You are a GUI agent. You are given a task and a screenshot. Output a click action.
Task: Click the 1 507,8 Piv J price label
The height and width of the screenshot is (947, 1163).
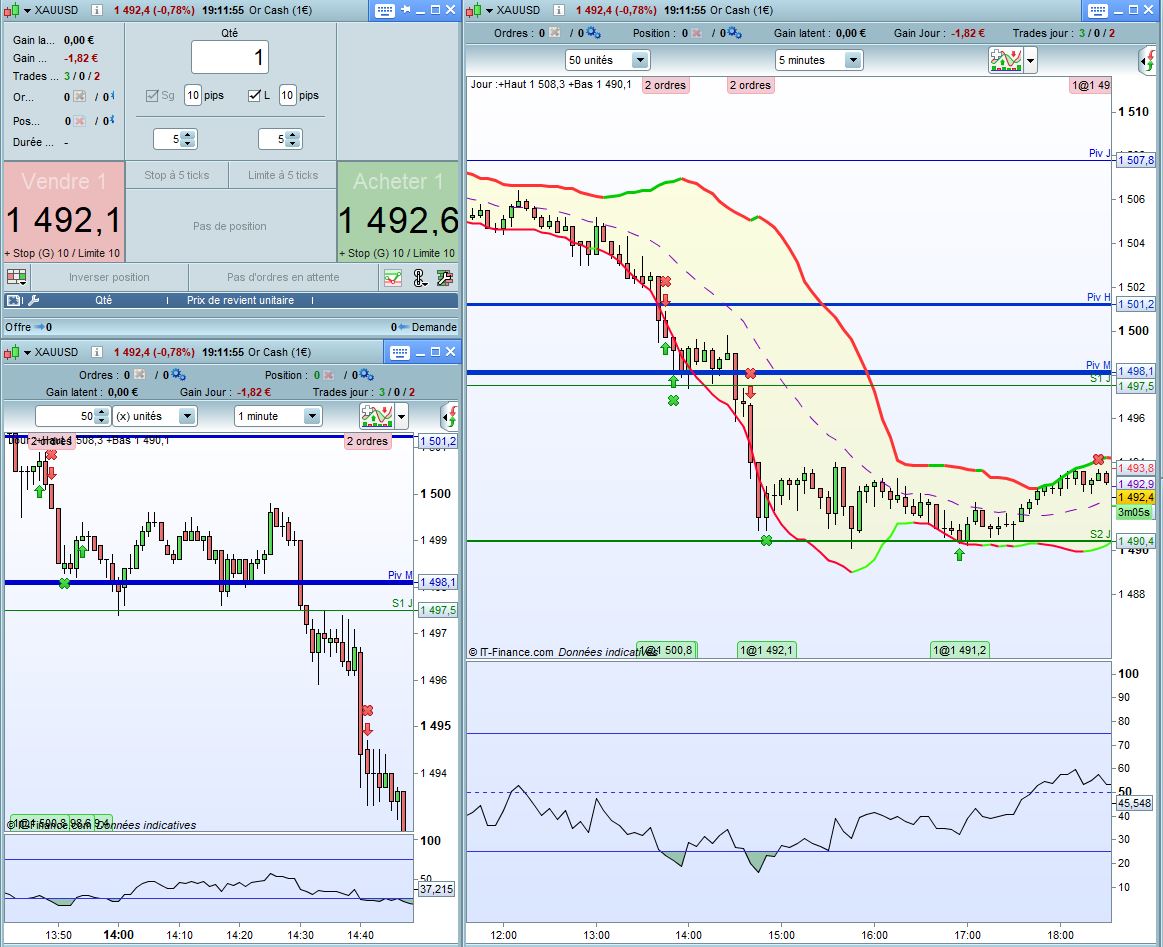pos(1136,160)
